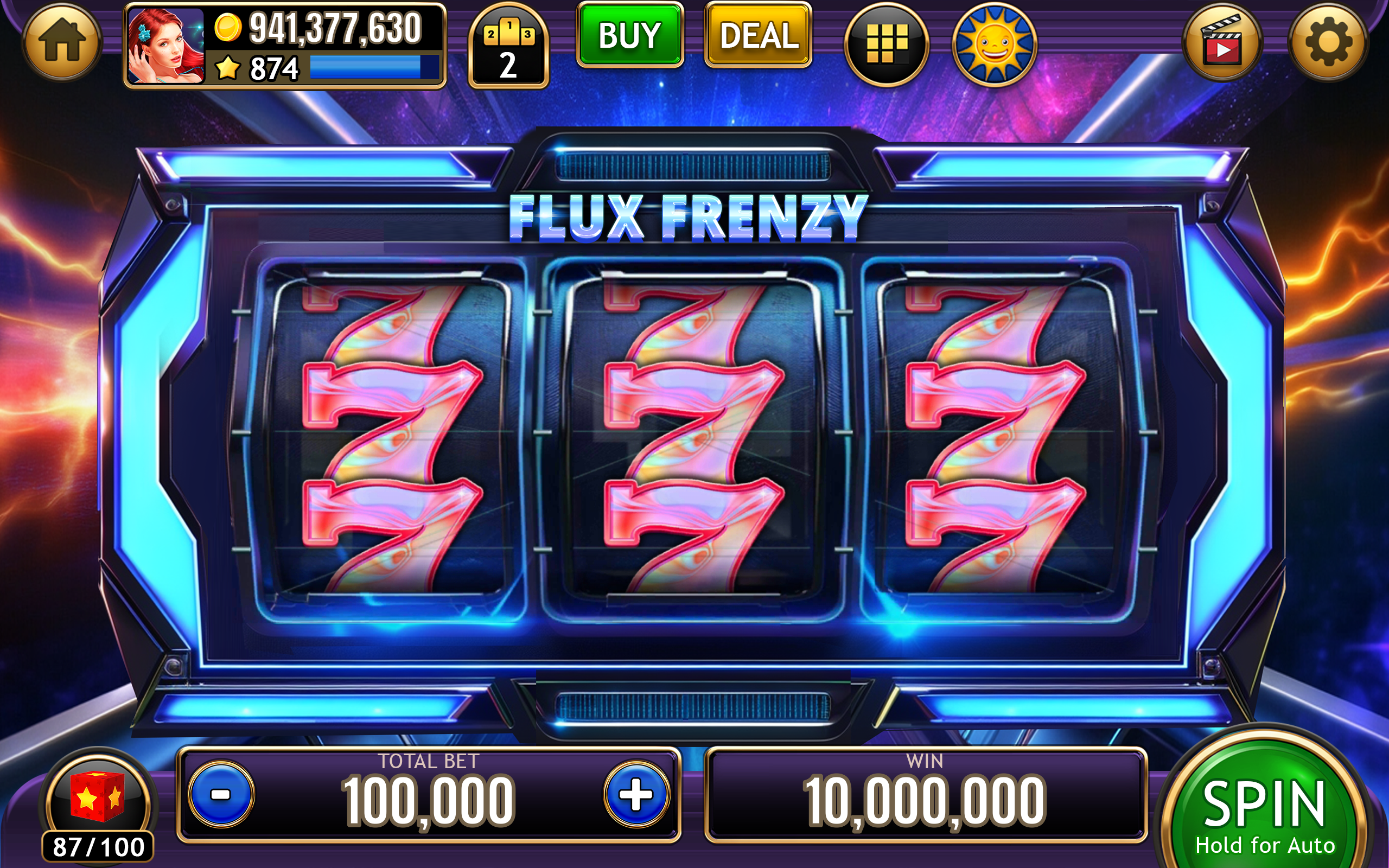
Task: Open the games grid menu icon
Action: pos(887,43)
